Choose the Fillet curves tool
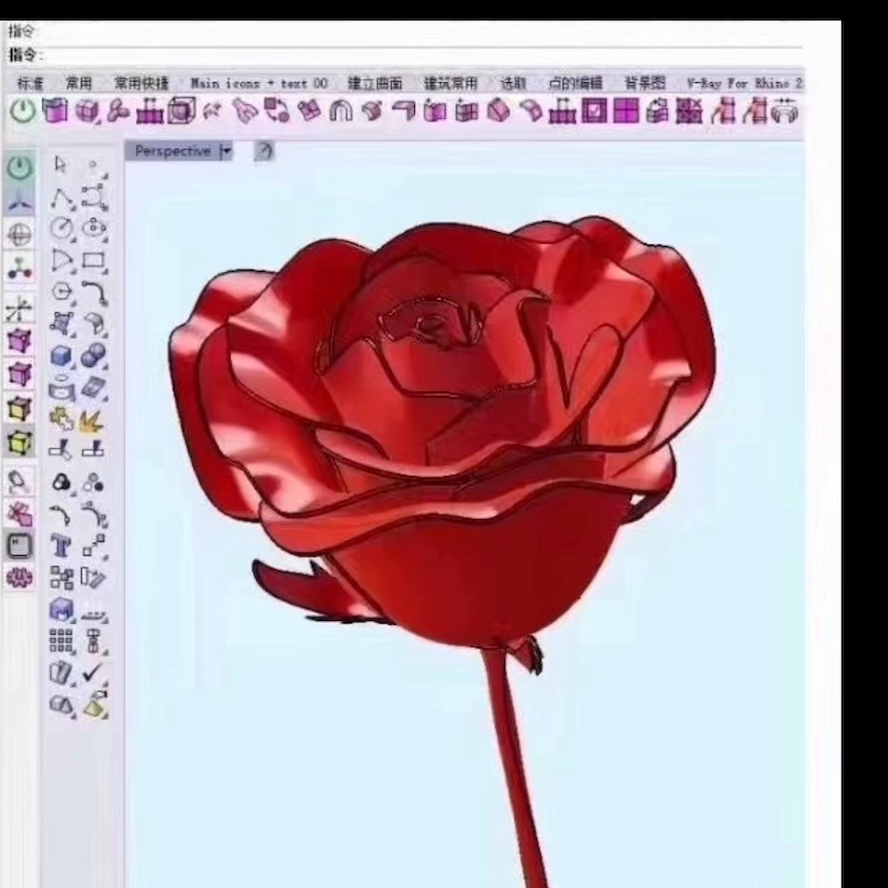 [94, 293]
